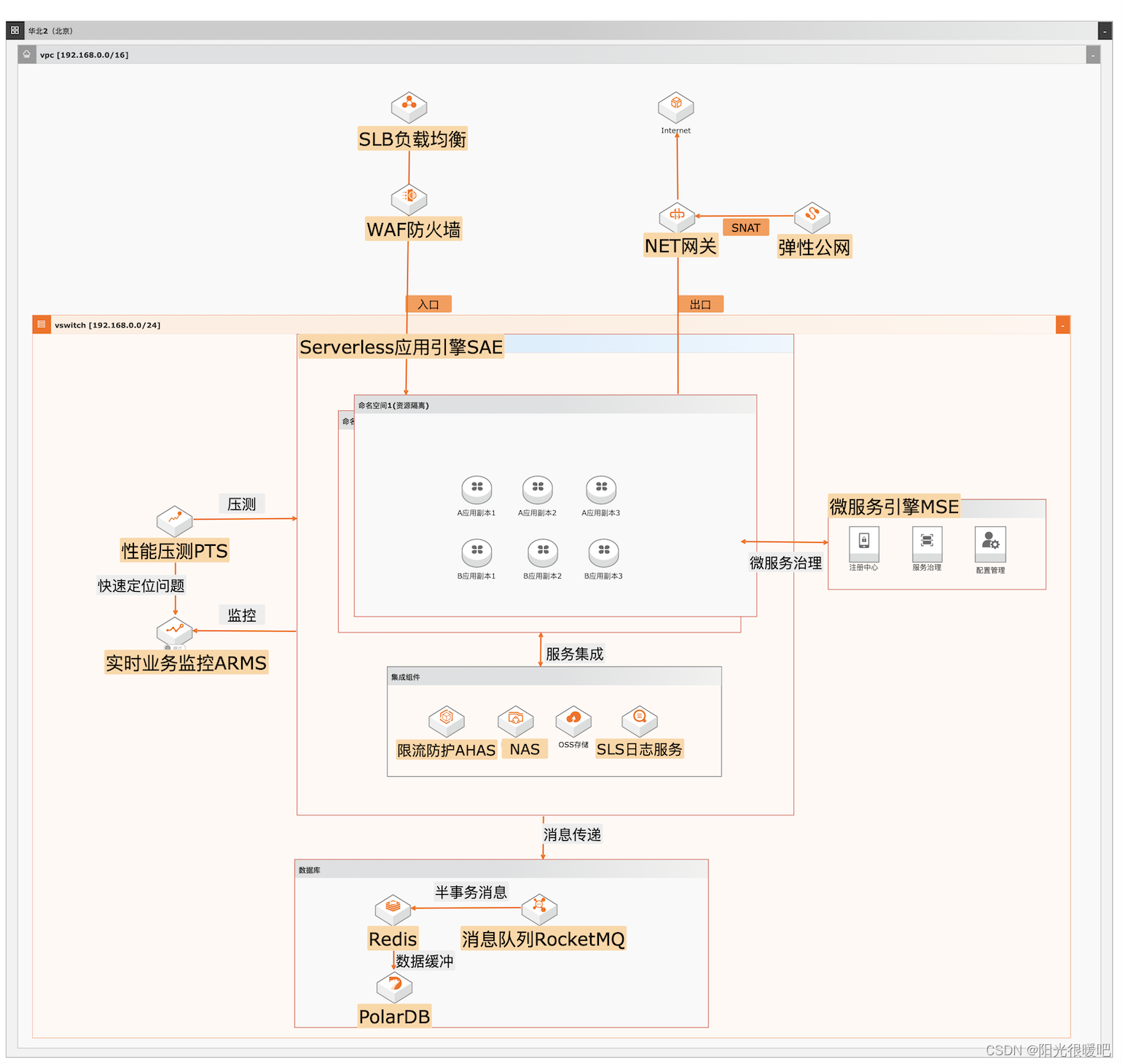This screenshot has width=1122, height=1064.
Task: Click the SLB load balancer icon
Action: (409, 108)
